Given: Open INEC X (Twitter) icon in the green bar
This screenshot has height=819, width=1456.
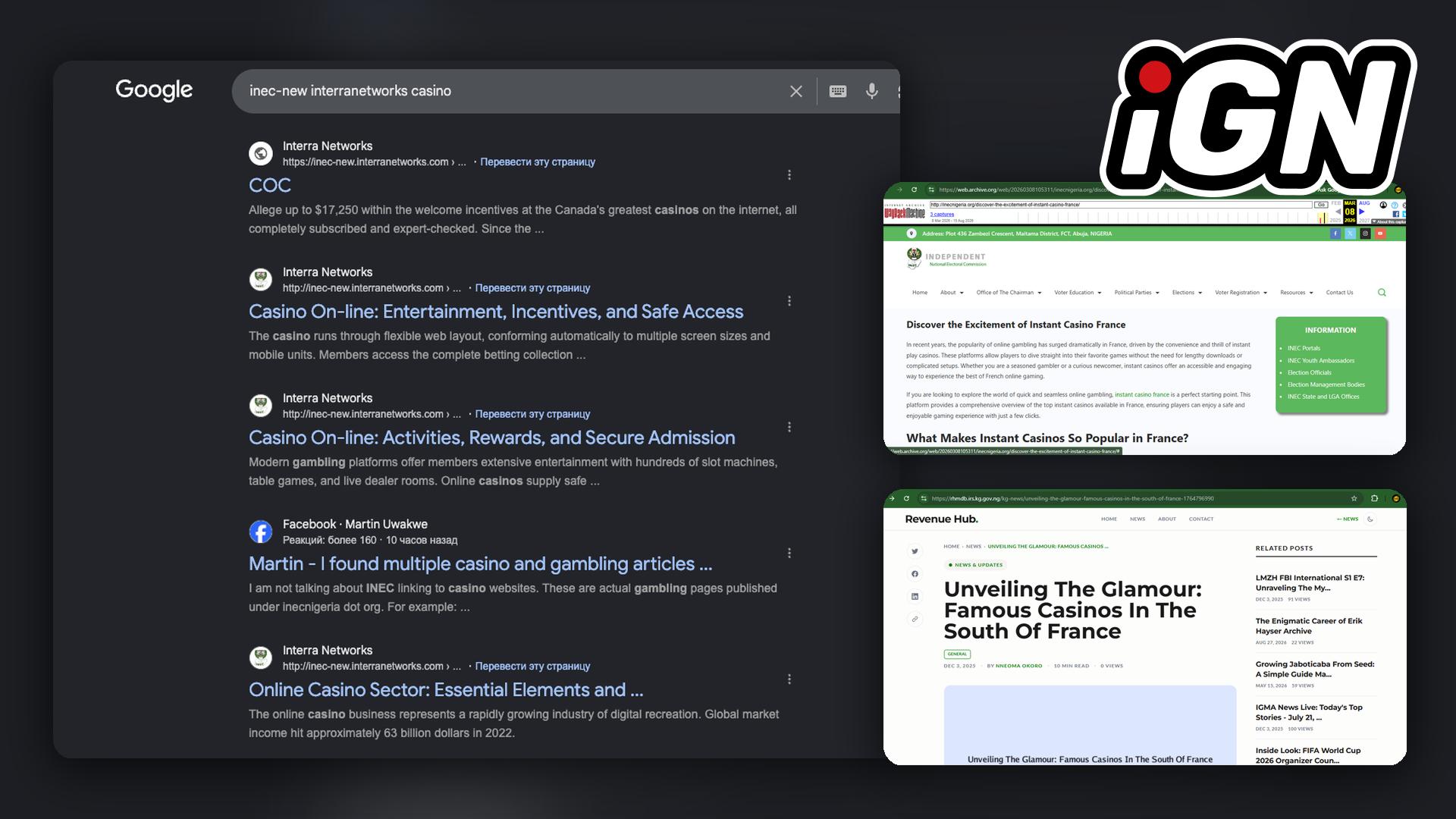Looking at the screenshot, I should 1351,234.
